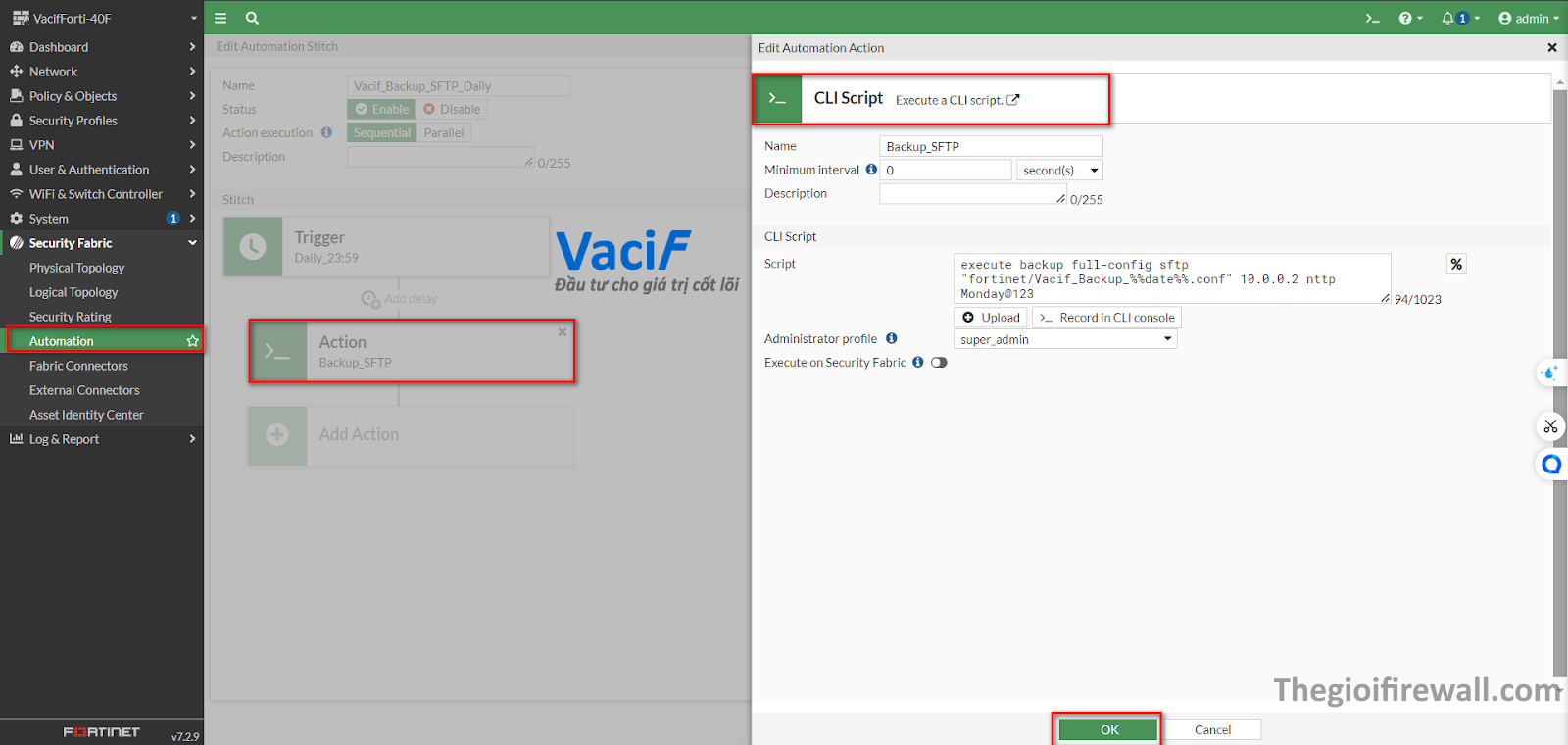1568x745 pixels.
Task: Click the search magnifier icon in header
Action: pyautogui.click(x=252, y=18)
